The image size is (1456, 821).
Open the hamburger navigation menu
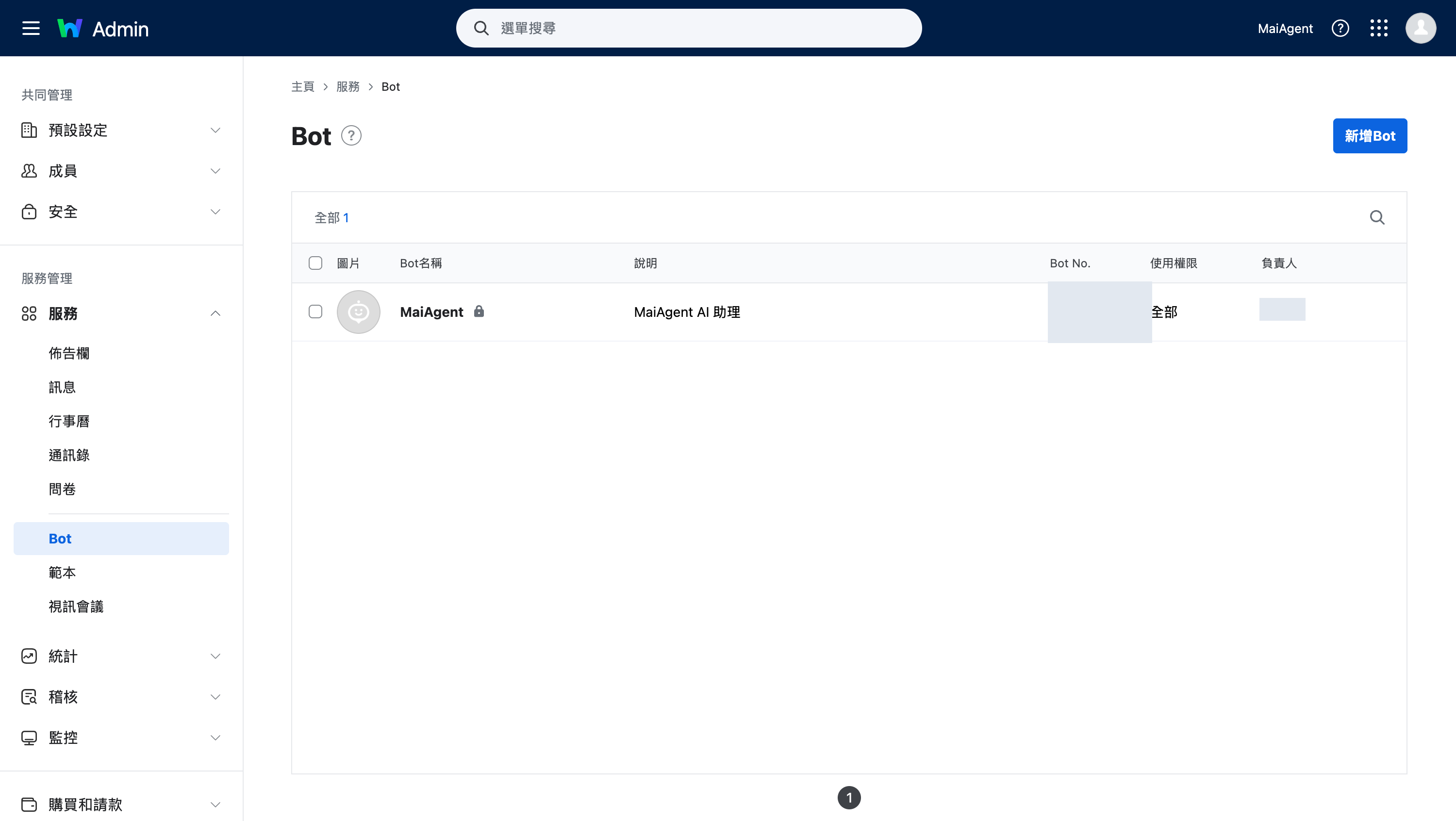(x=31, y=28)
